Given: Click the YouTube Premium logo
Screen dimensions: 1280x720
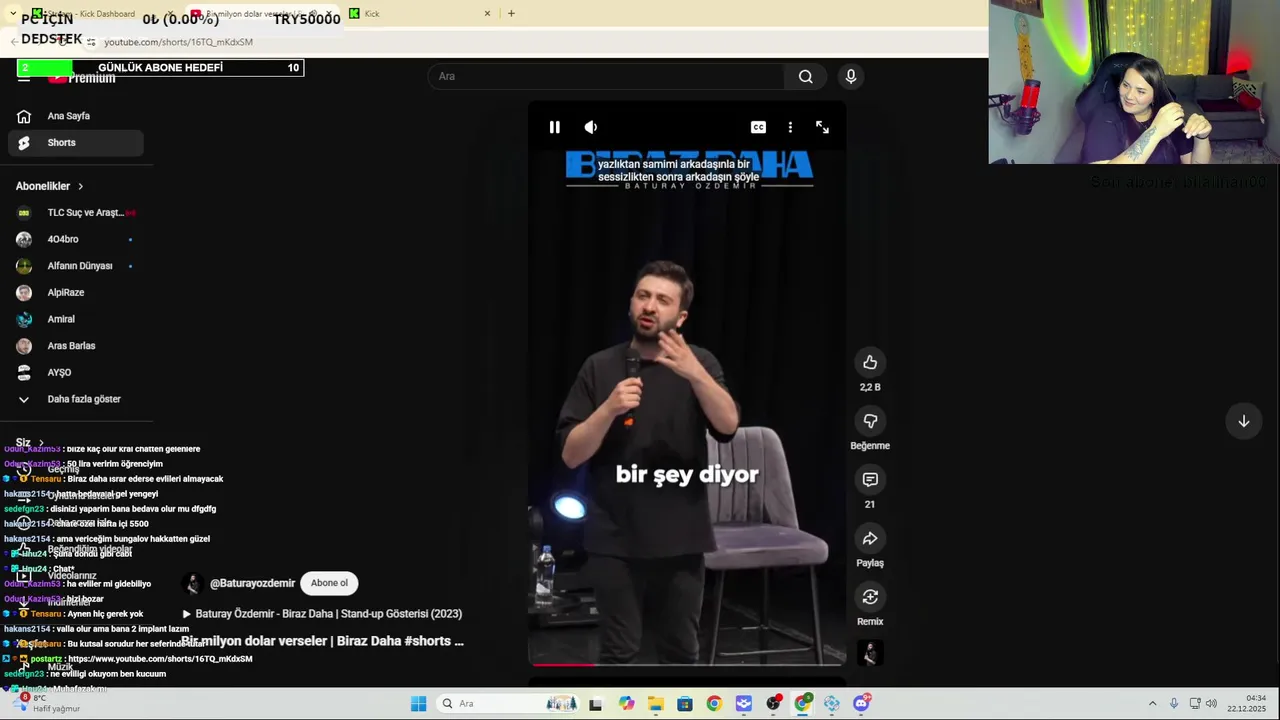Looking at the screenshot, I should pyautogui.click(x=82, y=78).
